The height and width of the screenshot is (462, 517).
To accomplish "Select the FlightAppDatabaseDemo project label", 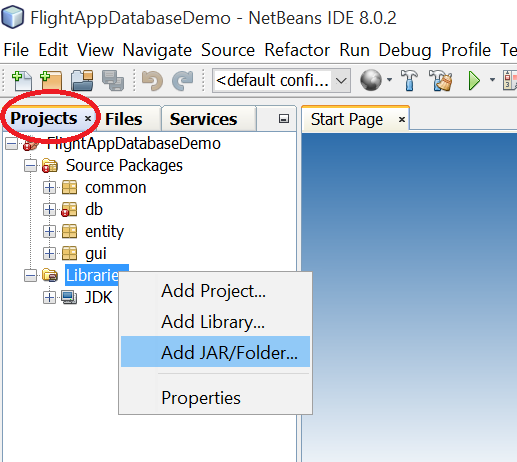I will [x=133, y=144].
